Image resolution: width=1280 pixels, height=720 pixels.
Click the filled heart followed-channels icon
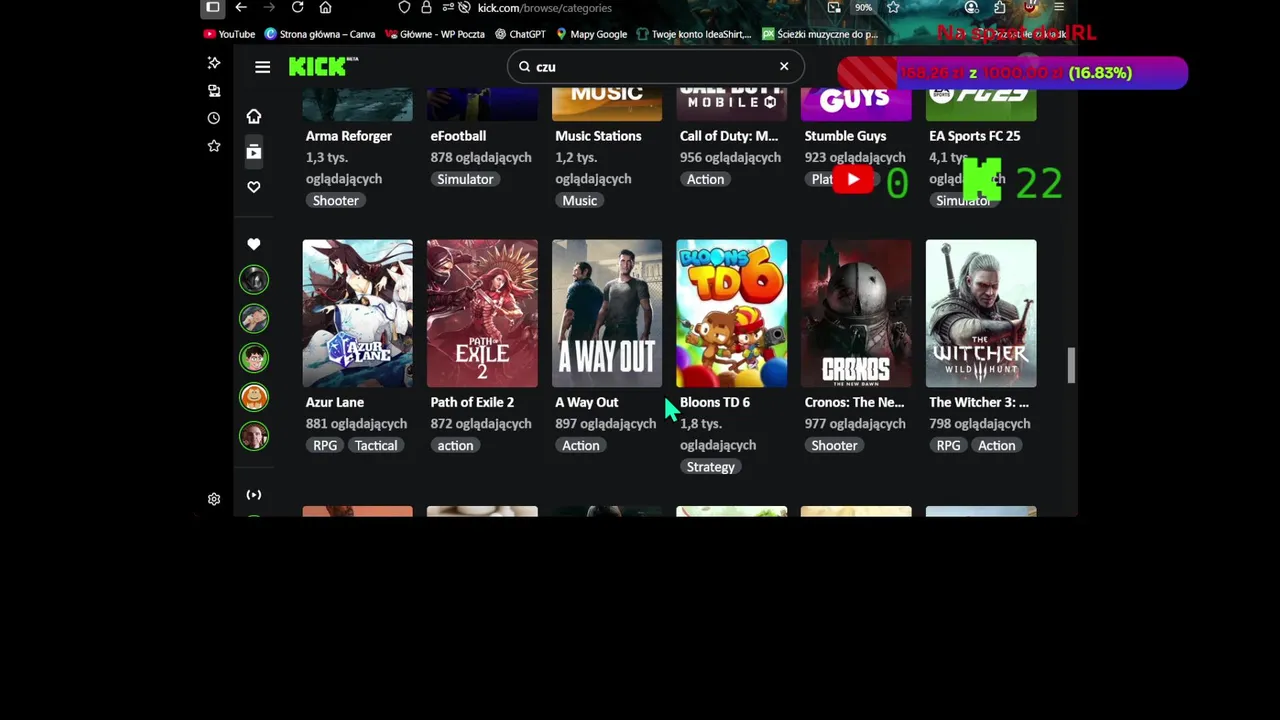[x=254, y=244]
